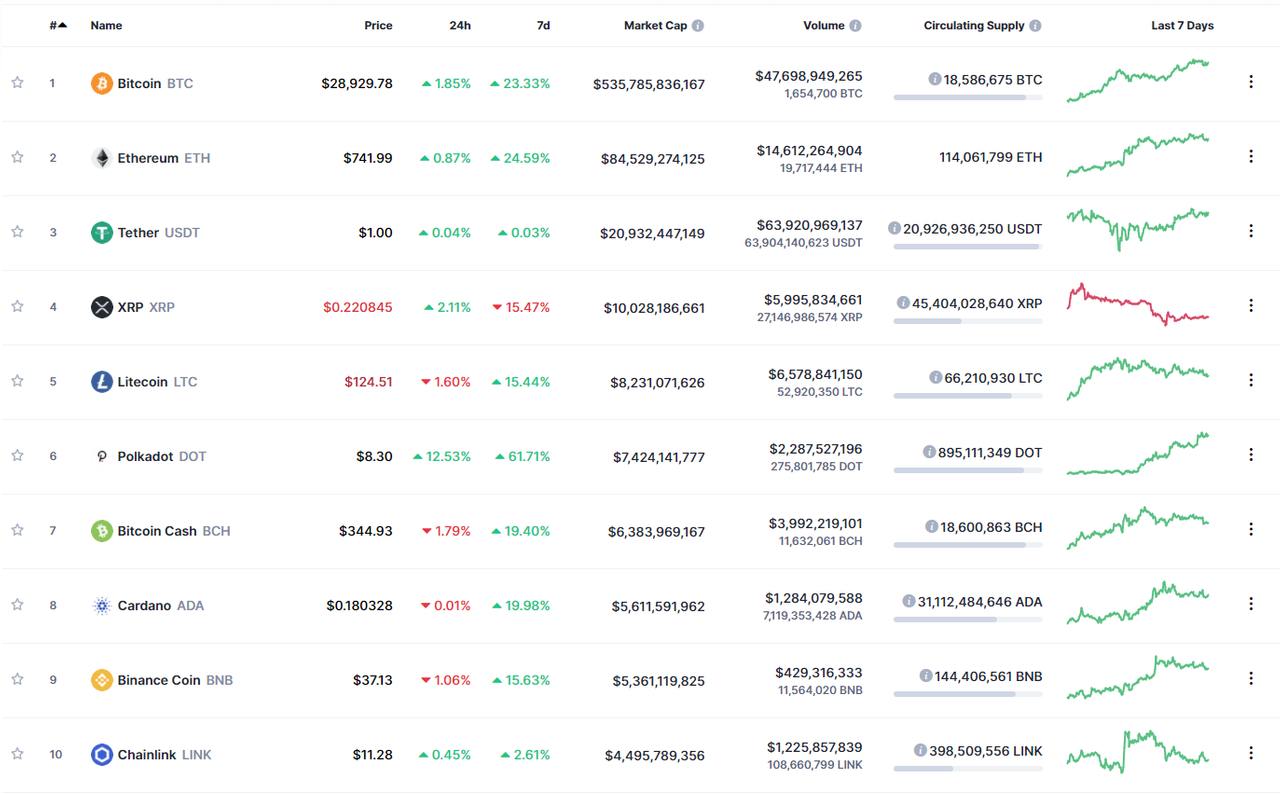Click the yellow Binance Coin logo
This screenshot has width=1280, height=795.
coord(102,680)
